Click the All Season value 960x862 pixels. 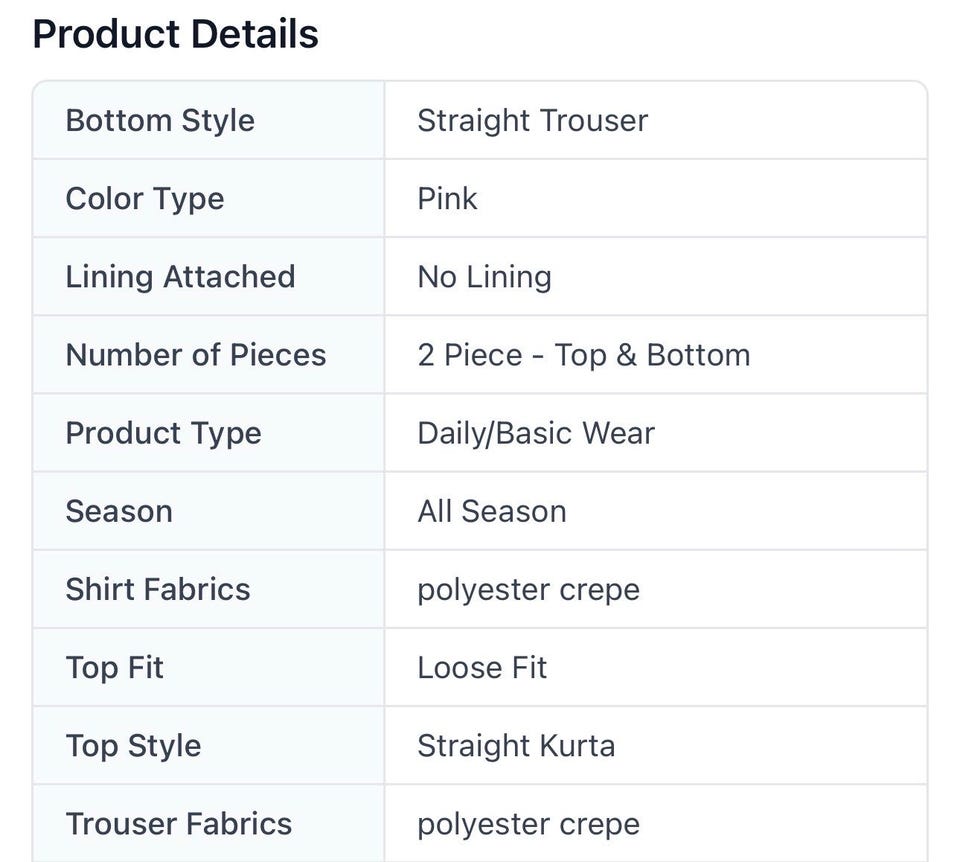[x=492, y=511]
